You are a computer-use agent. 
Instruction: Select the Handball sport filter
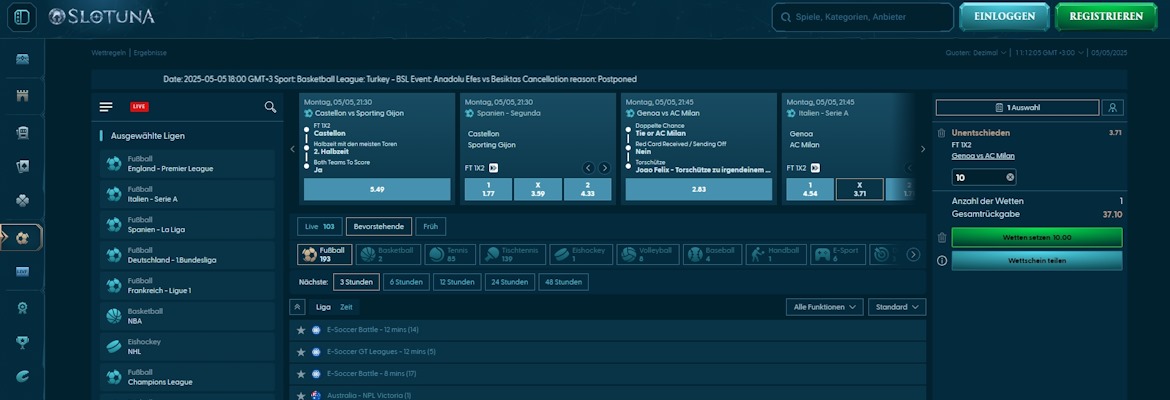point(776,254)
